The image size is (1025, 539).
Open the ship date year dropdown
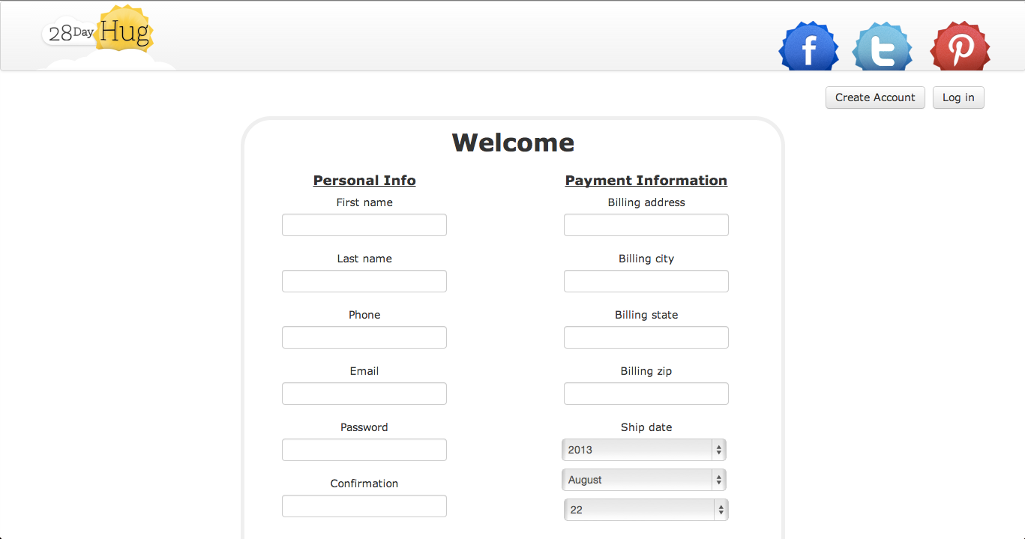coord(645,450)
